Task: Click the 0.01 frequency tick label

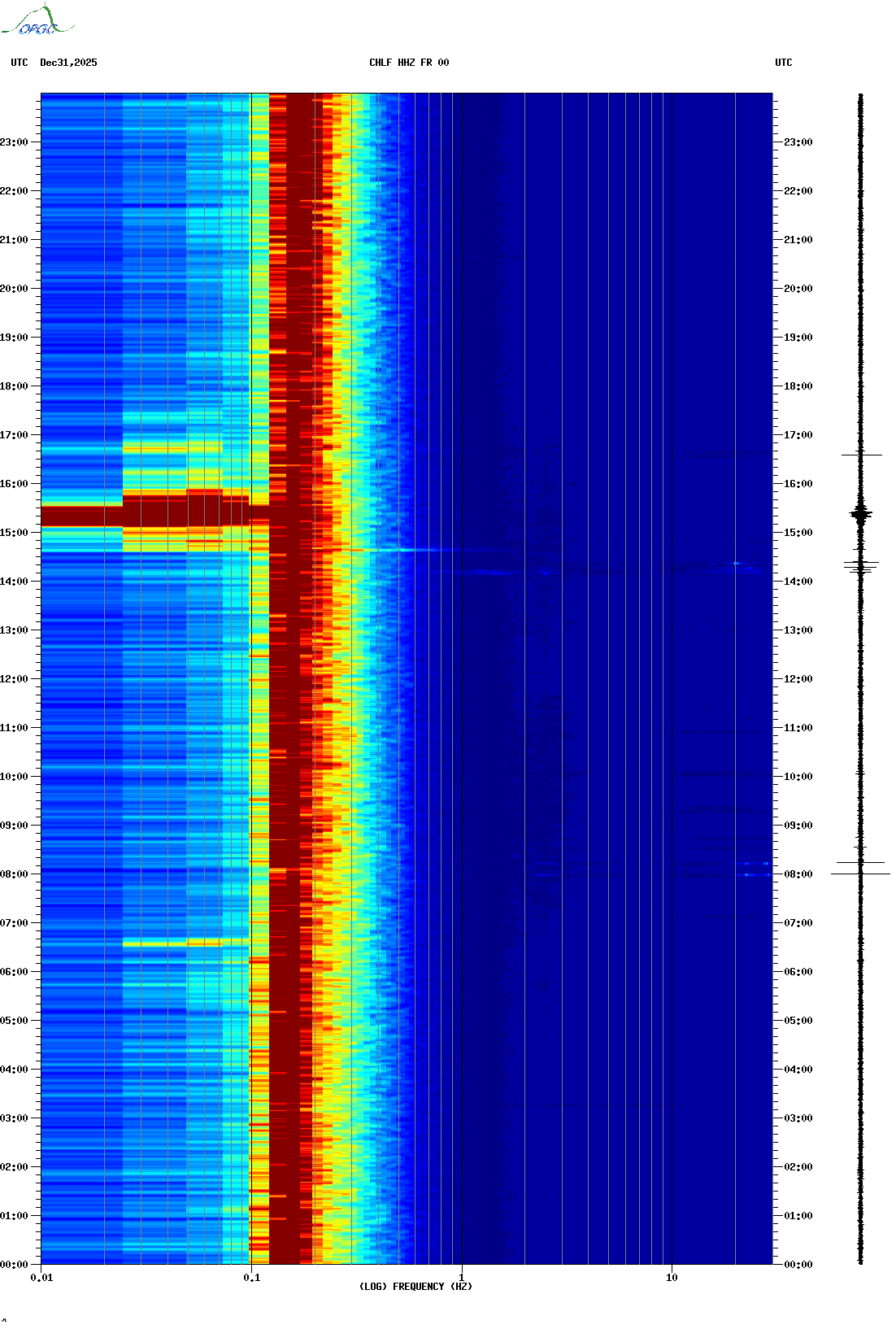Action: tap(41, 1278)
